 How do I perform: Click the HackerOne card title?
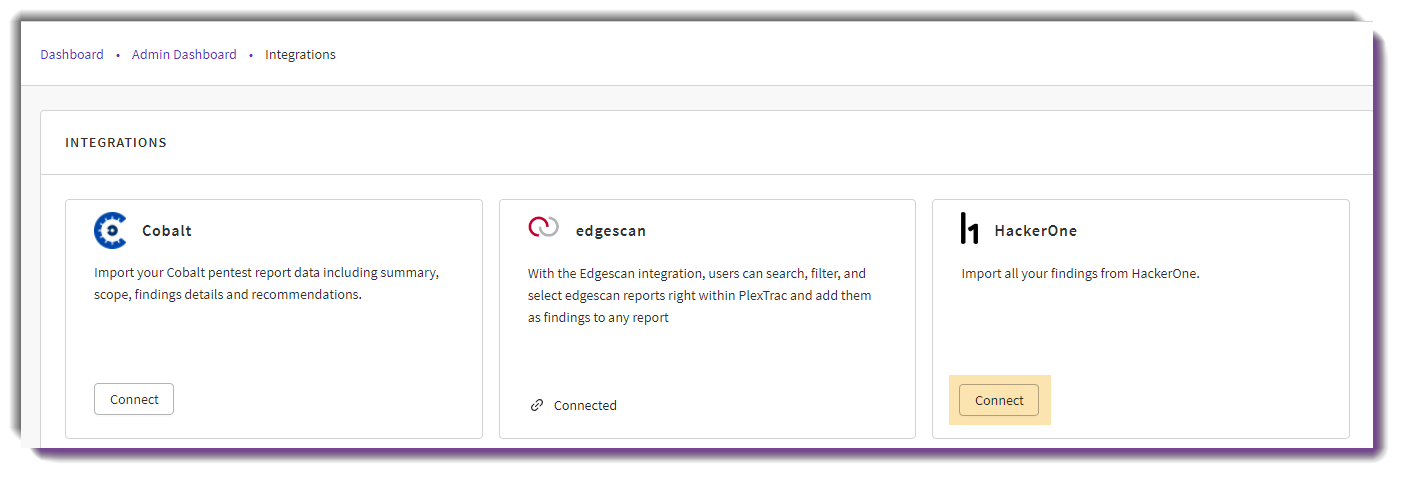click(x=1035, y=230)
